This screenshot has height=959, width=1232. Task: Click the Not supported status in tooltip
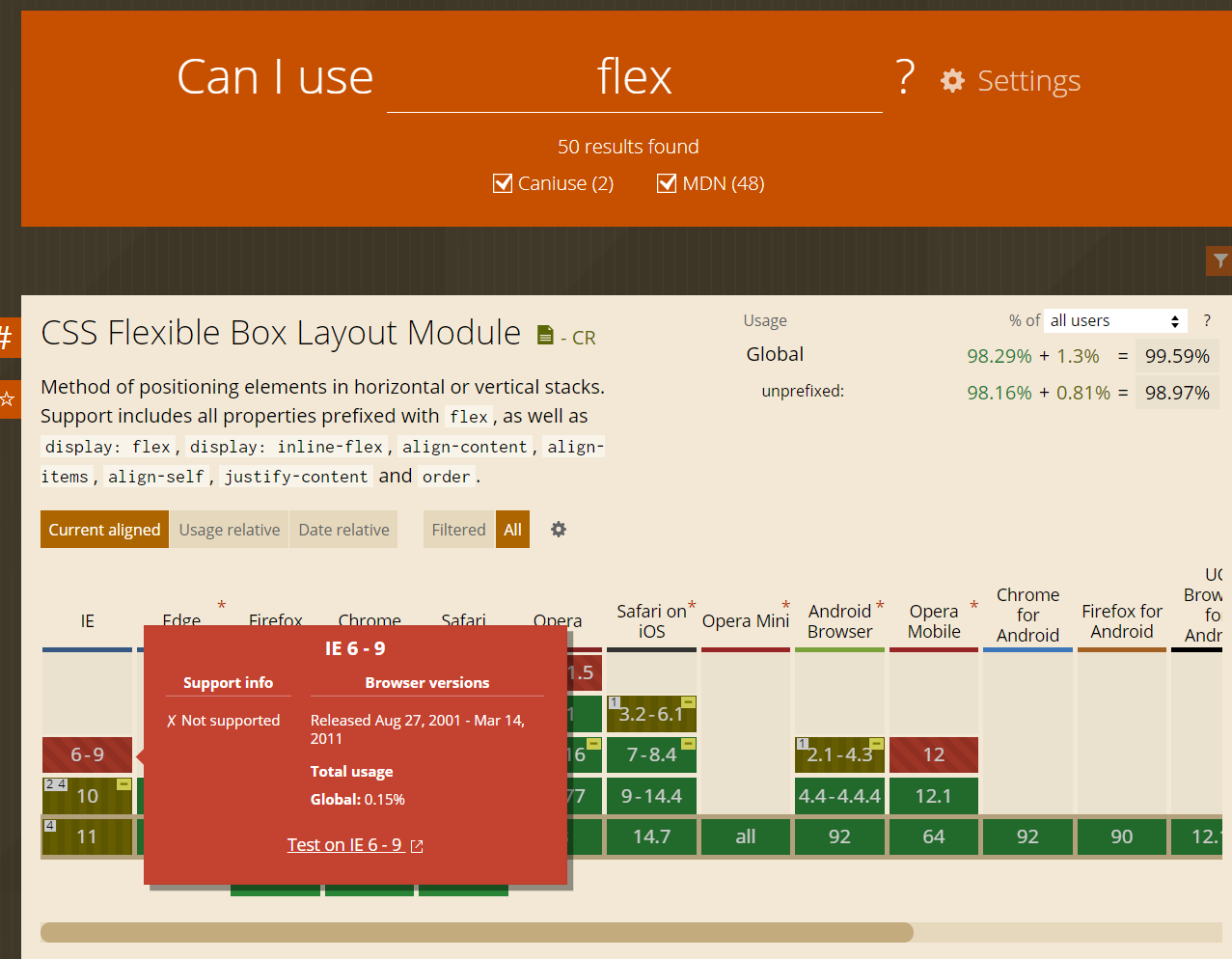(223, 721)
